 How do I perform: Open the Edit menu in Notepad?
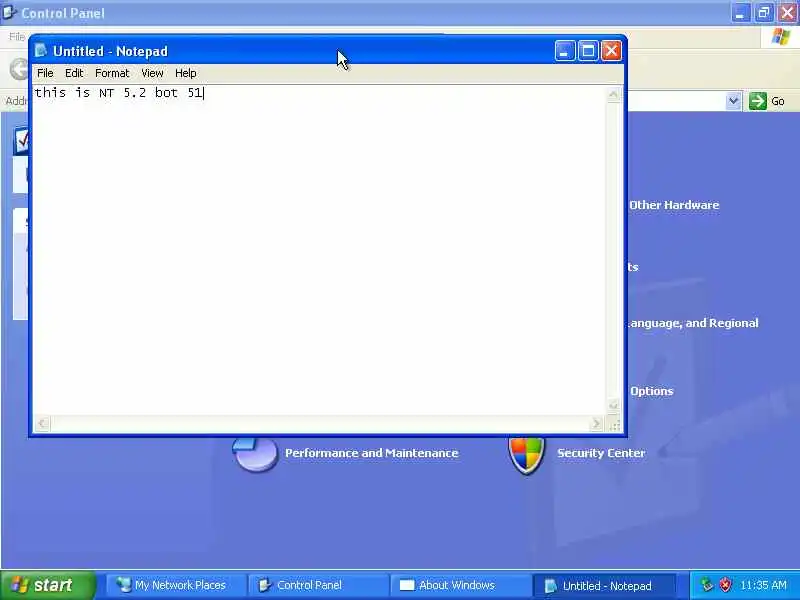click(x=74, y=73)
